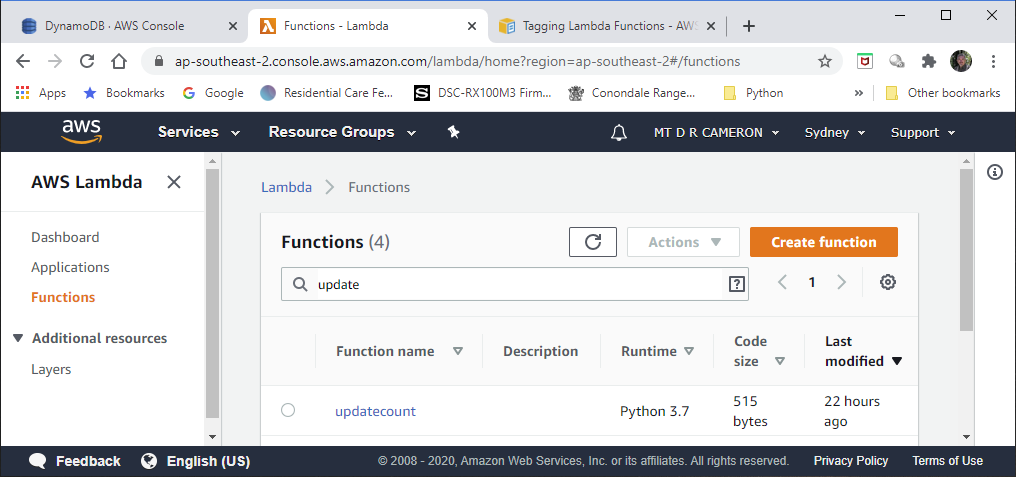Close the AWS Lambda side navigation
This screenshot has width=1016, height=477.
tap(174, 182)
